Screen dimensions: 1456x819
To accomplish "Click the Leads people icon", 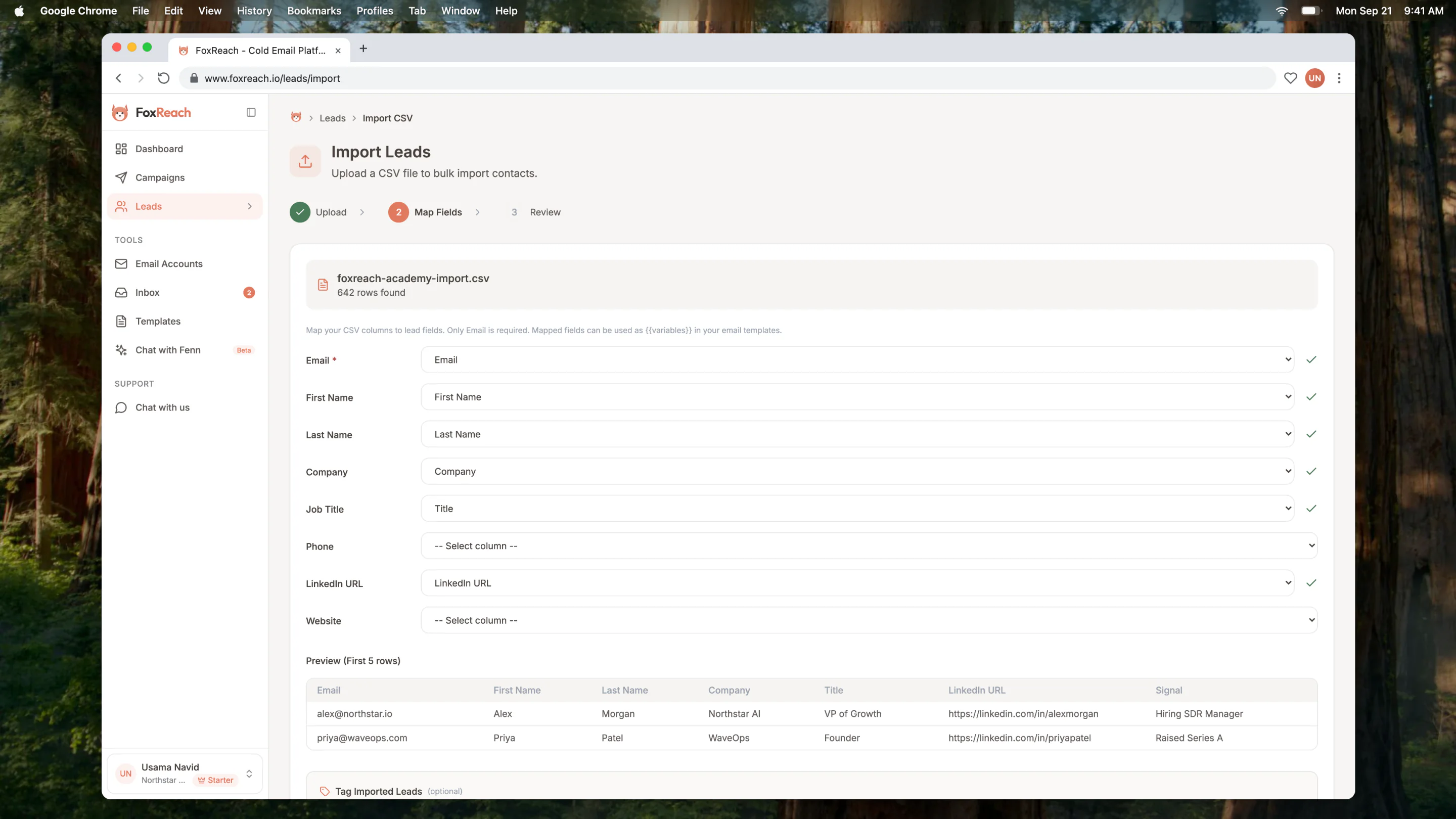I will (x=121, y=206).
